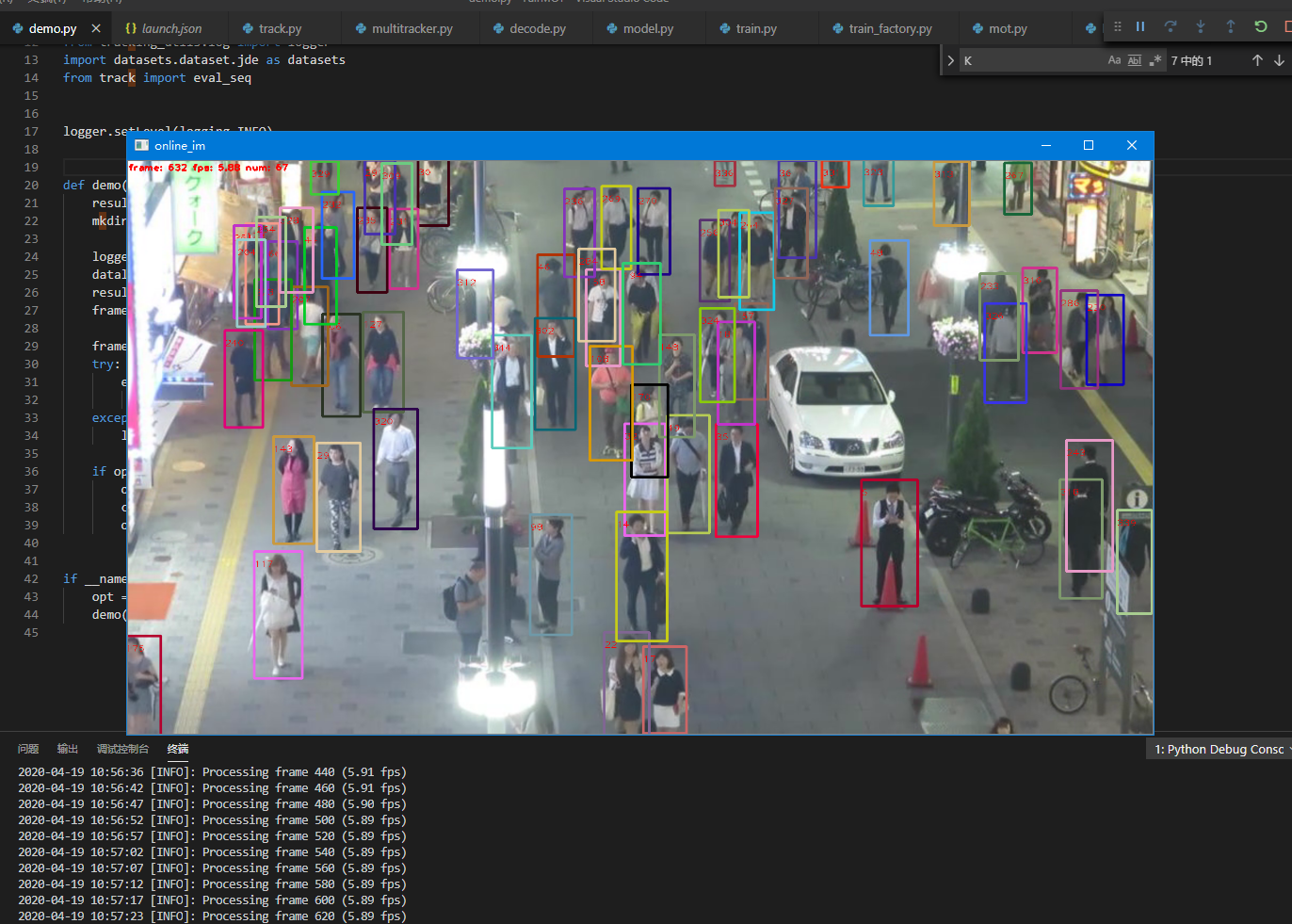This screenshot has height=924, width=1292.
Task: Click the Step Out debug icon
Action: pyautogui.click(x=1230, y=26)
